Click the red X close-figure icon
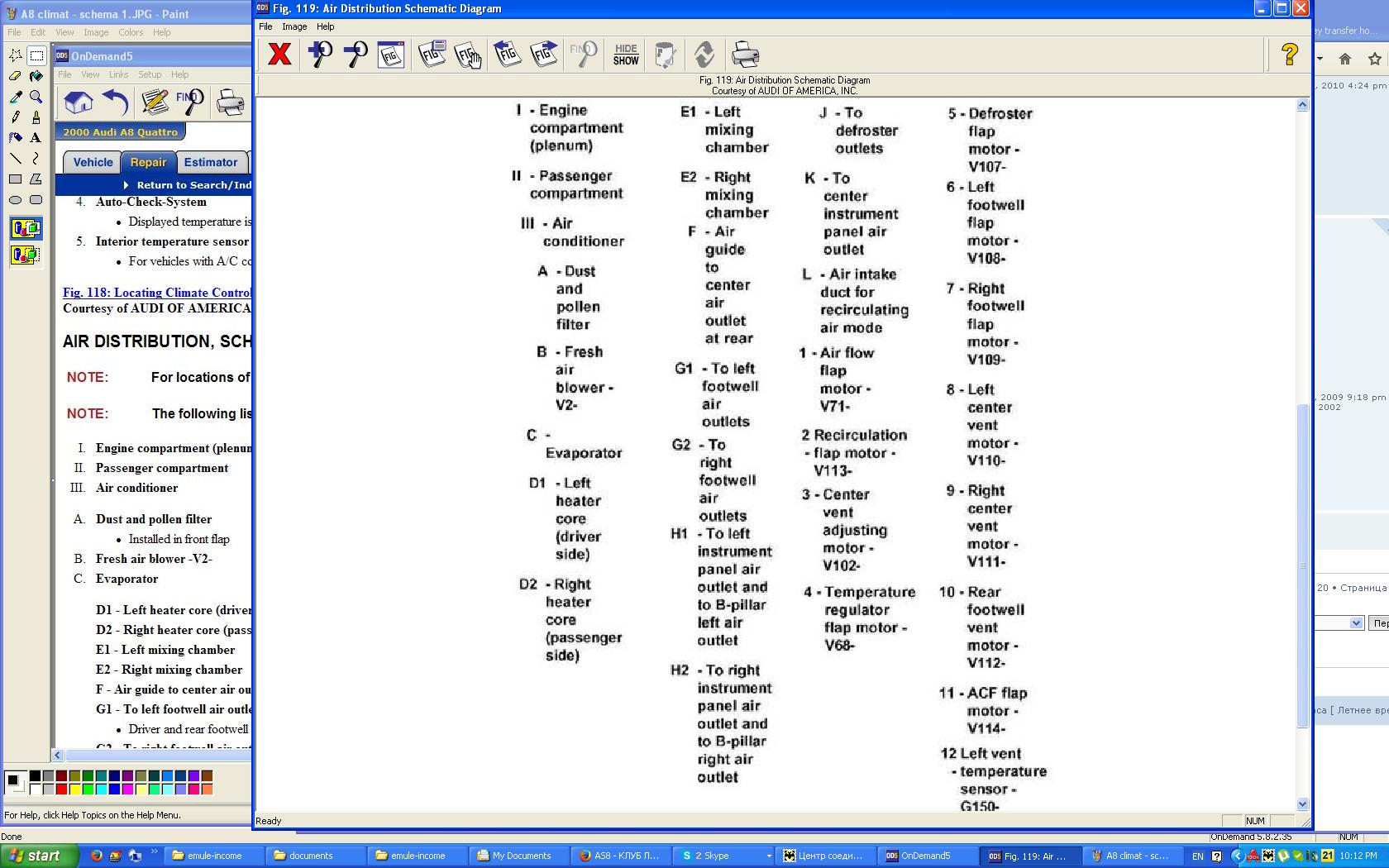 point(279,55)
